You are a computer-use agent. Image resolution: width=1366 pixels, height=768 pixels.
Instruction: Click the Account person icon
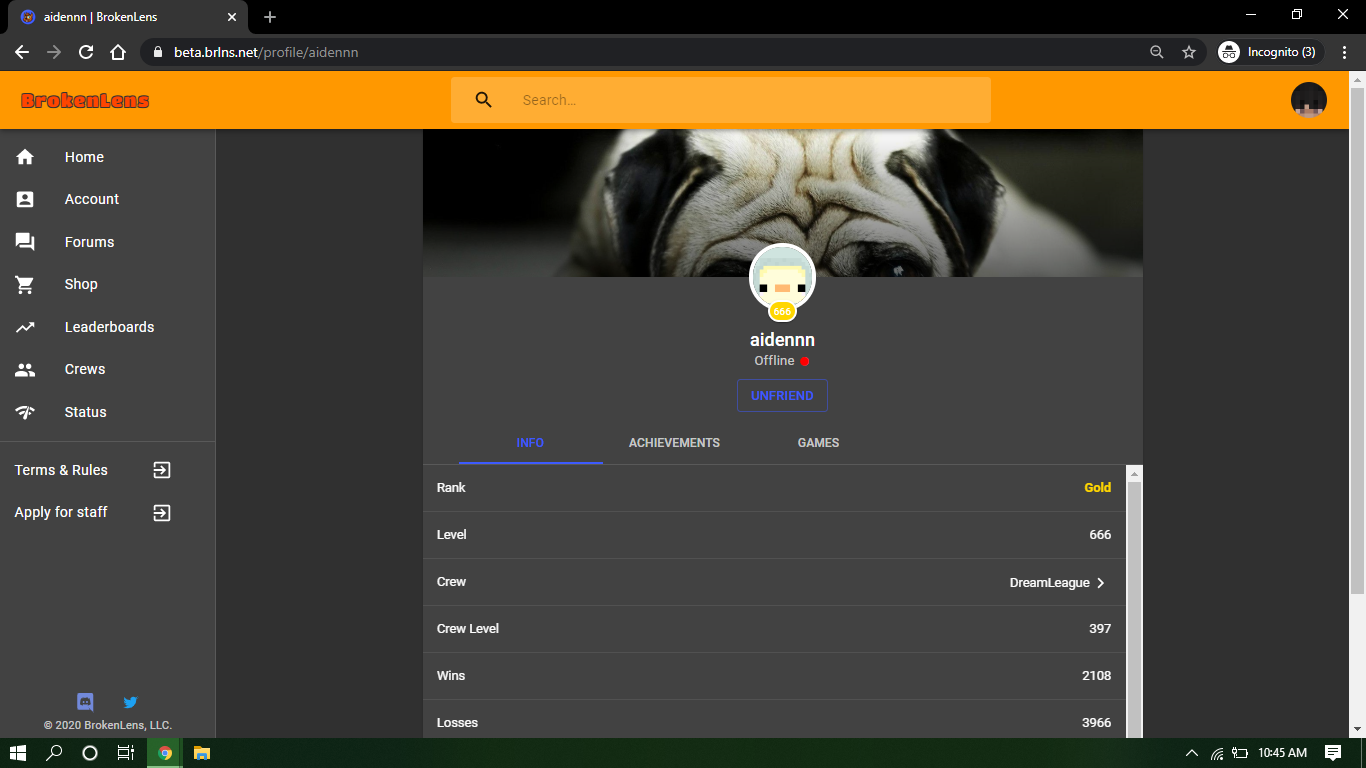(25, 199)
